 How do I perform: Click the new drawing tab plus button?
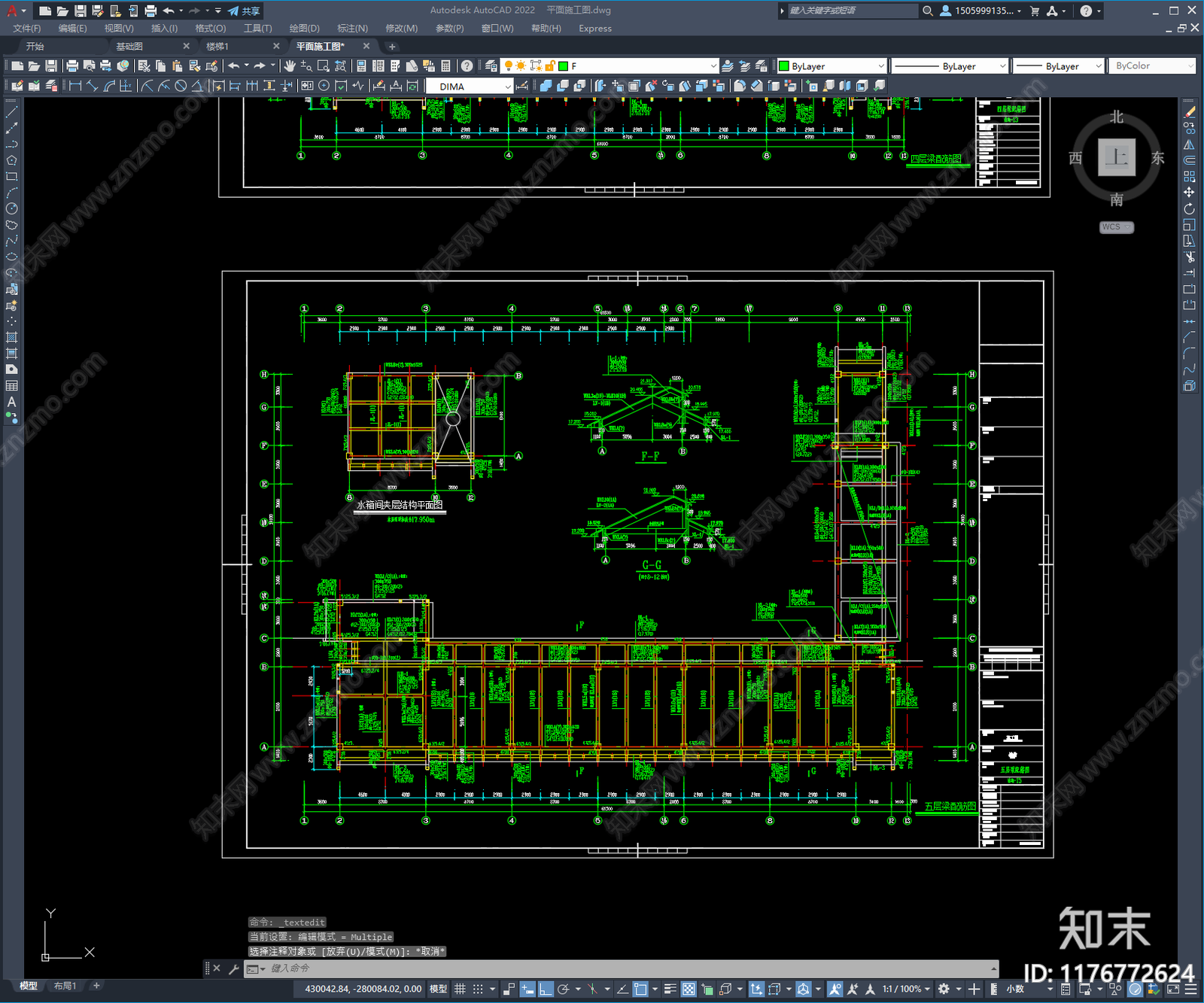click(x=392, y=47)
